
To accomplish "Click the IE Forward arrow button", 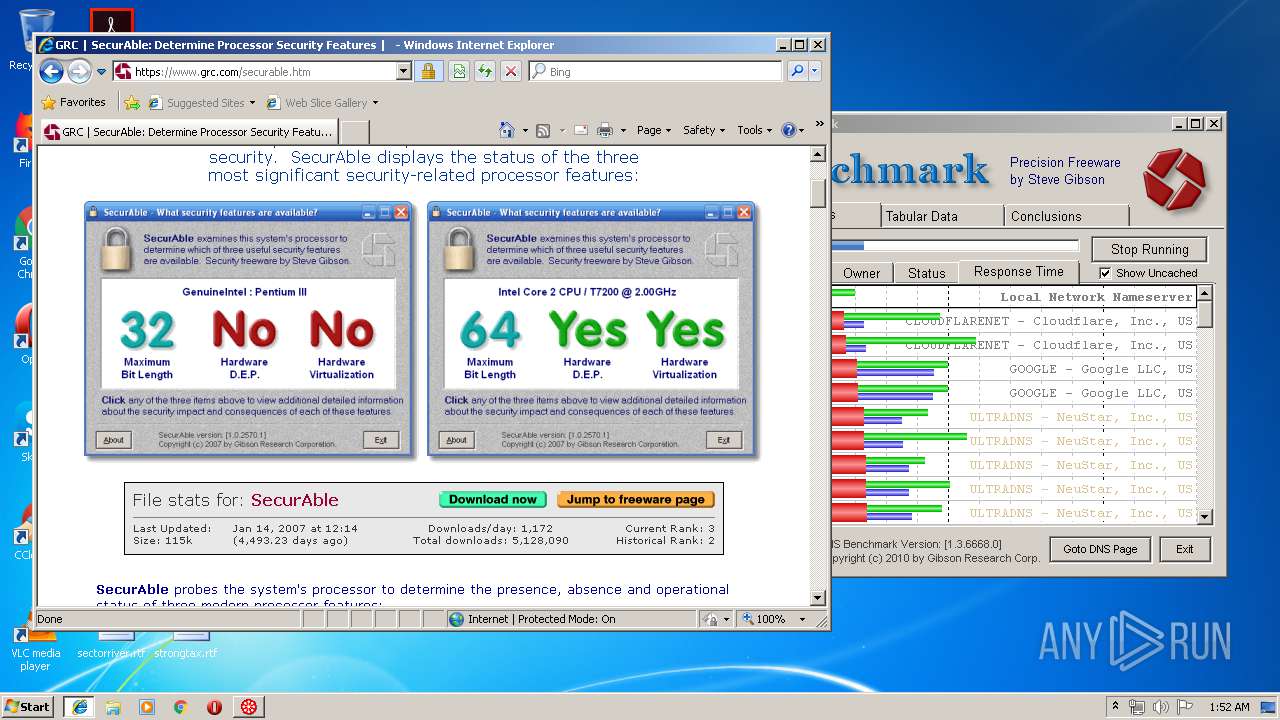I will coord(79,71).
